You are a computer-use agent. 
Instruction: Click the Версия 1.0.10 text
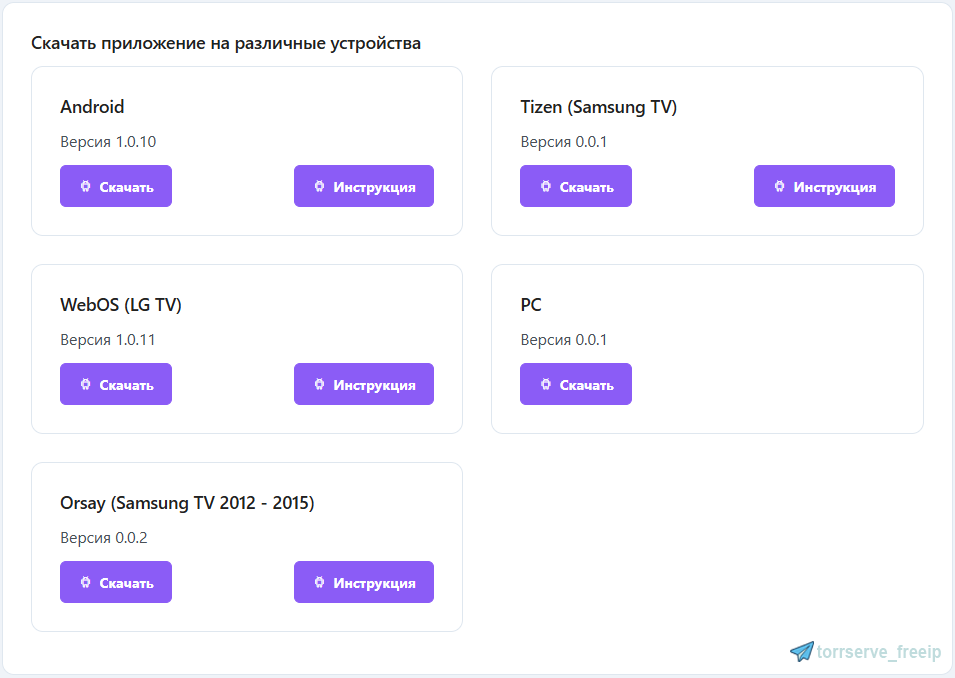click(x=108, y=142)
